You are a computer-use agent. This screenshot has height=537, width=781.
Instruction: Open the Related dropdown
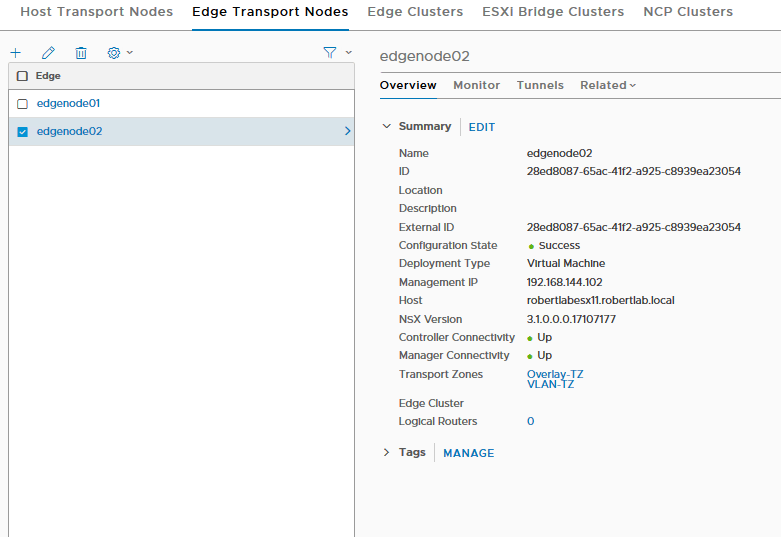[x=608, y=86]
